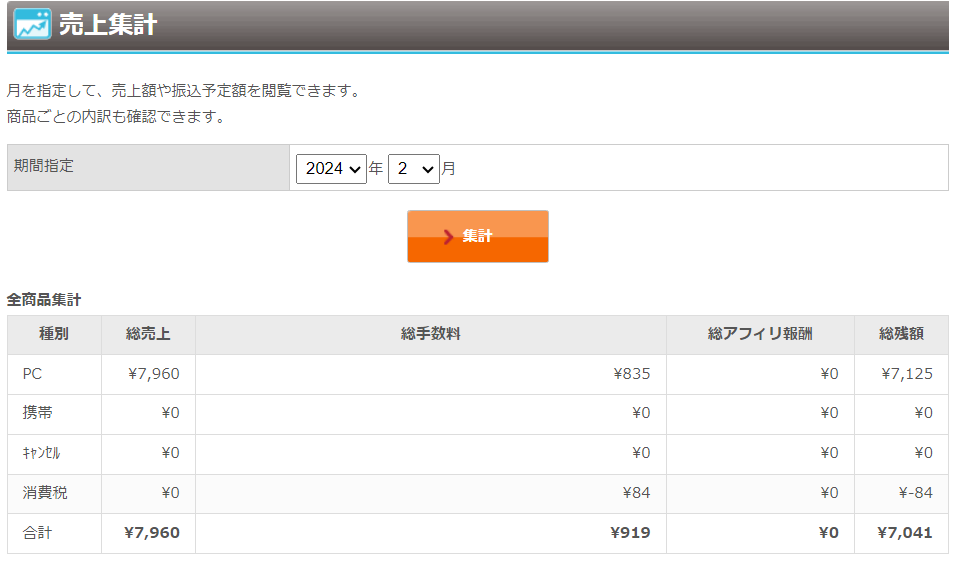Open the month dropdown showing 2
The height and width of the screenshot is (561, 956).
[414, 169]
